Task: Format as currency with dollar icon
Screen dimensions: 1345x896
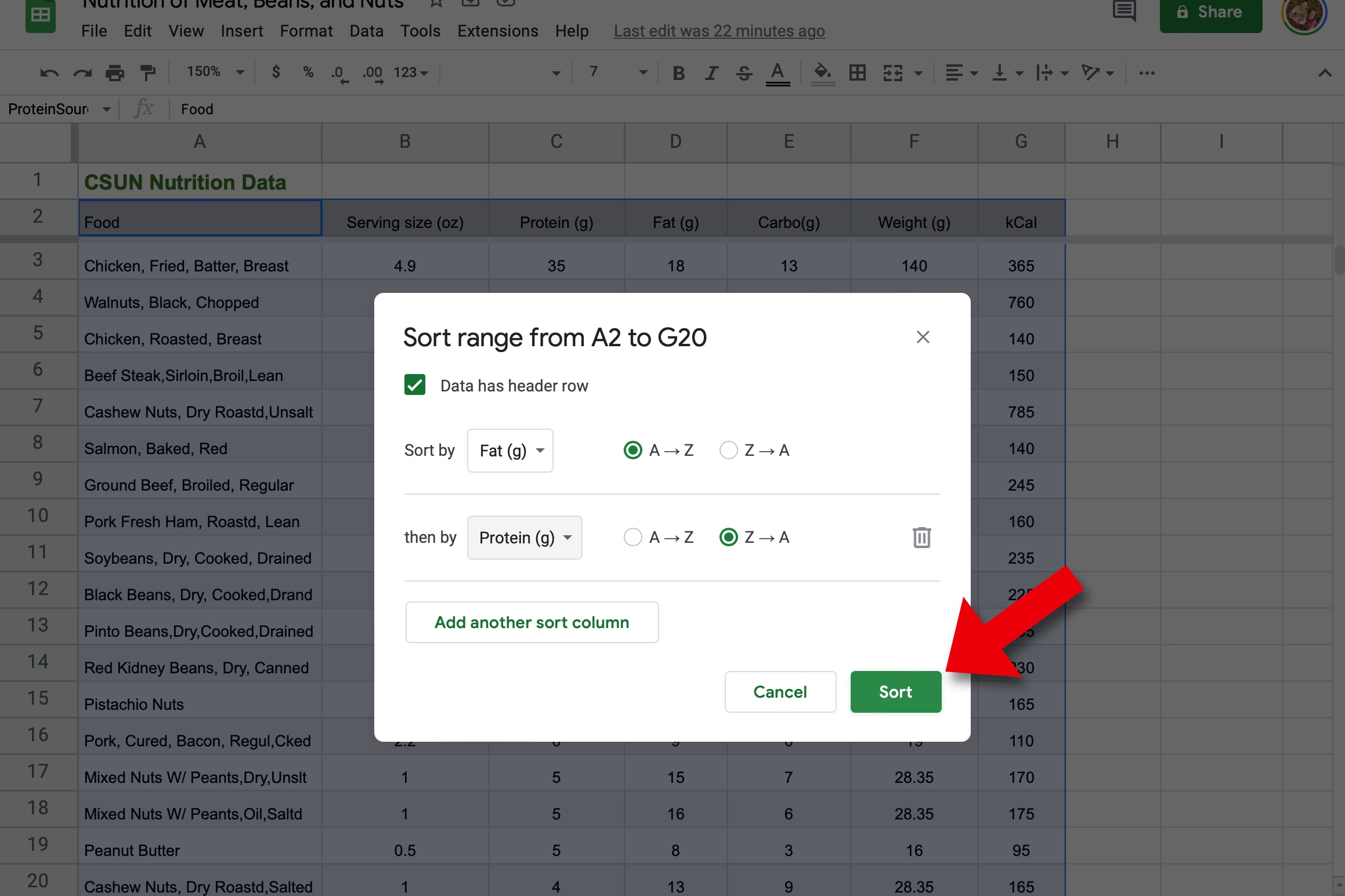Action: click(276, 72)
